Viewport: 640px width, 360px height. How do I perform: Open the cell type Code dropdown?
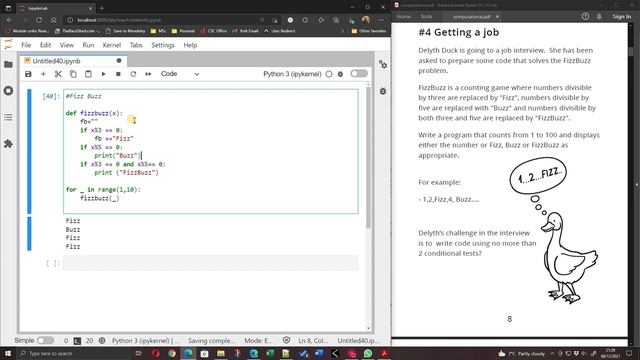tap(180, 74)
